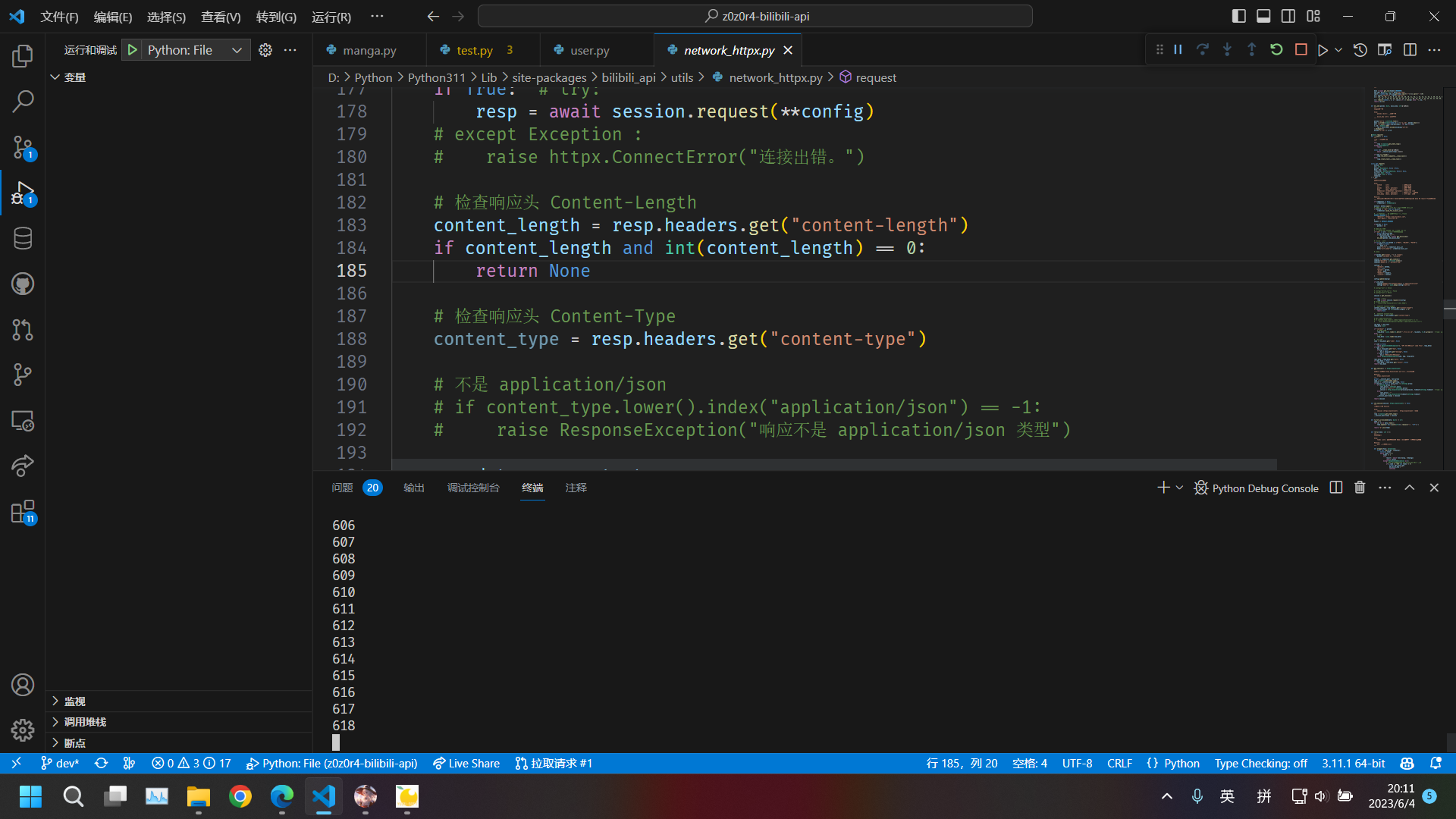Click the Step Into debug icon

(x=1227, y=49)
